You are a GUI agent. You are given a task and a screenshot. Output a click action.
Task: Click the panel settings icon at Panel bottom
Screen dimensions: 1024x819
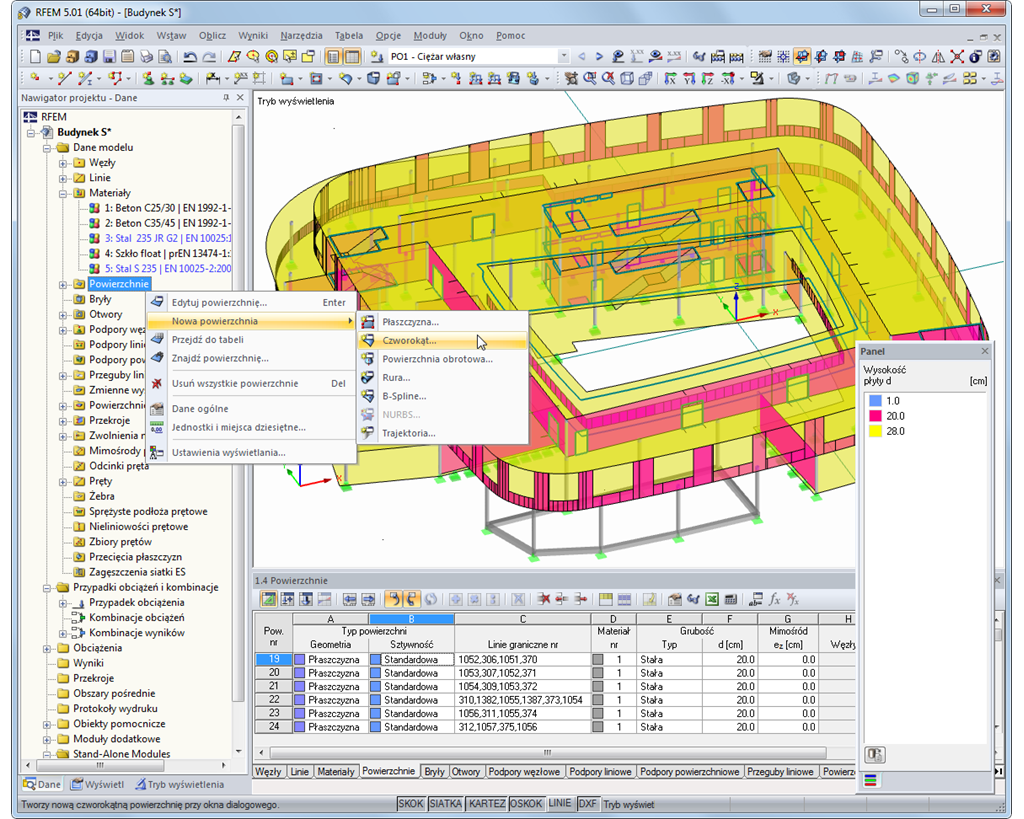point(874,755)
